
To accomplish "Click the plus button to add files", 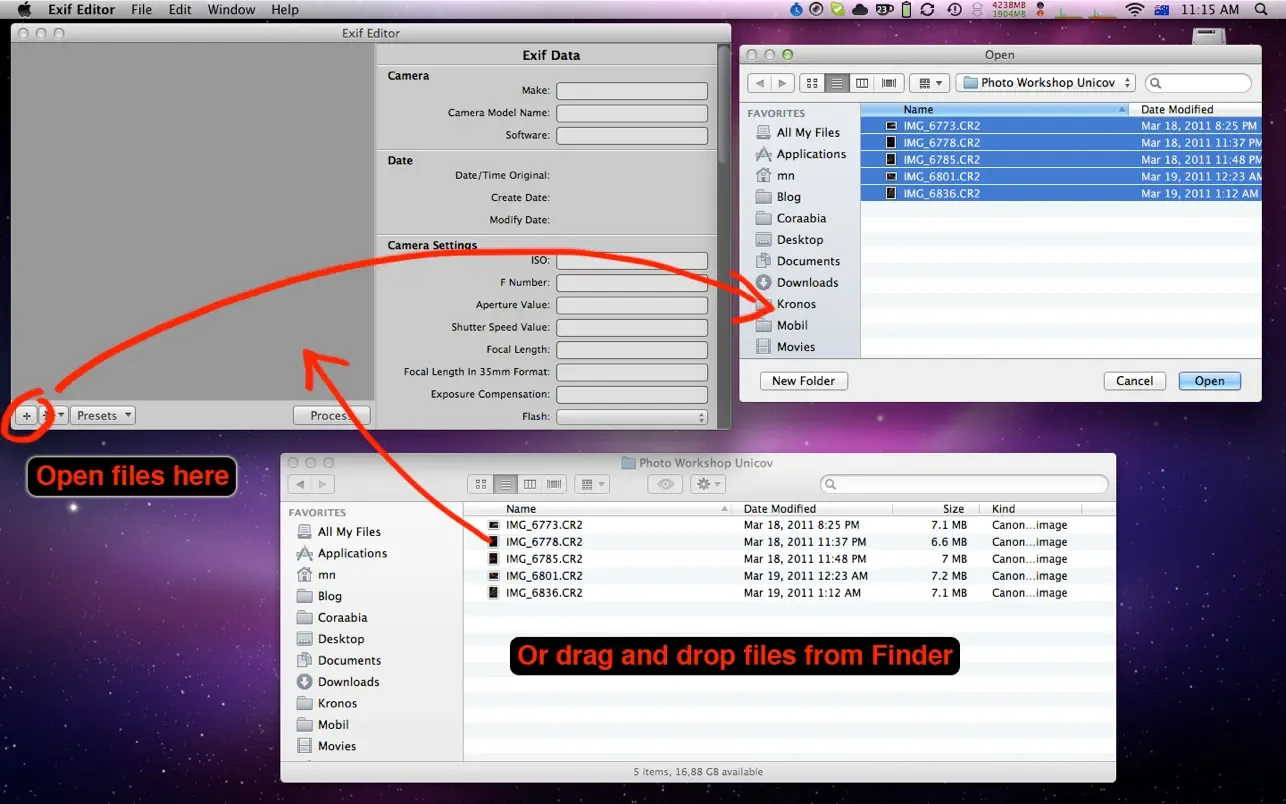I will point(27,415).
